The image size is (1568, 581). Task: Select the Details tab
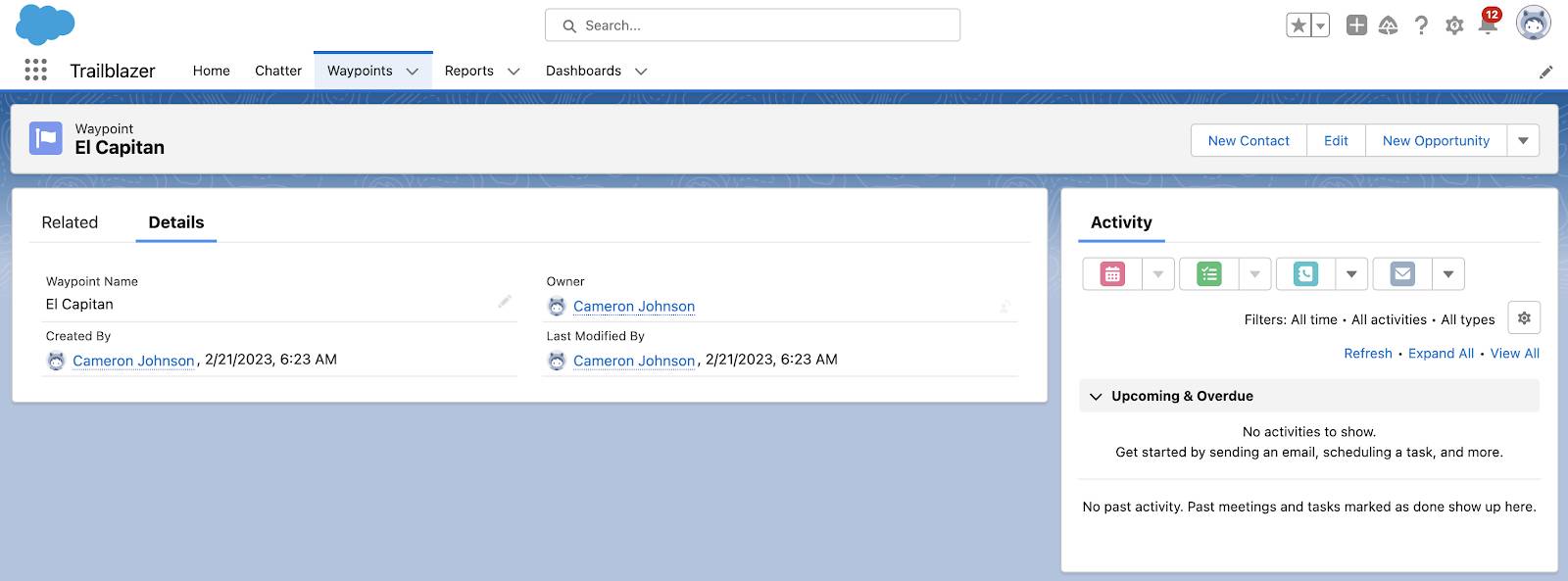pos(176,222)
